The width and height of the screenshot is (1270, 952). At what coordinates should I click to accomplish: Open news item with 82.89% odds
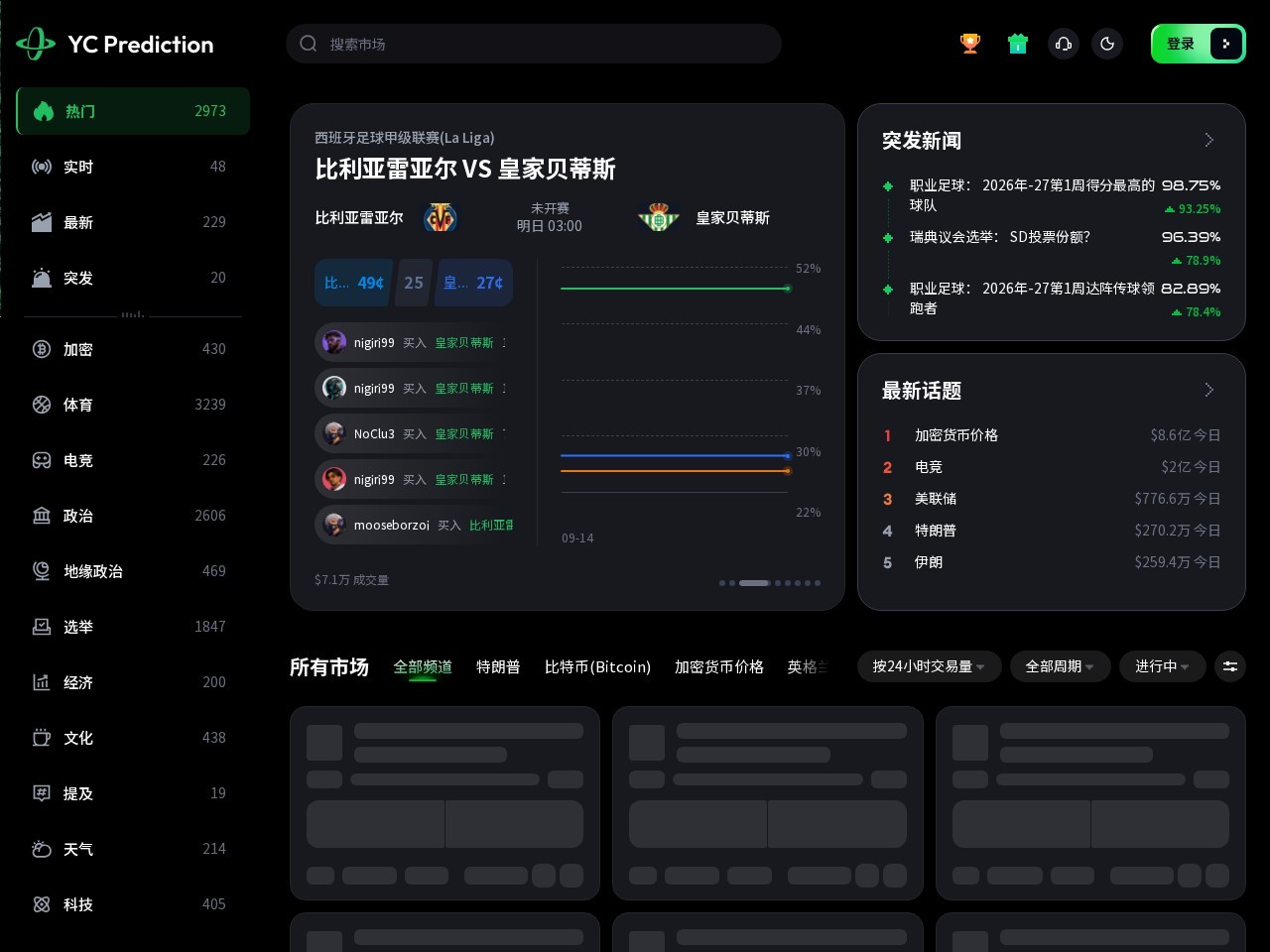click(1052, 298)
